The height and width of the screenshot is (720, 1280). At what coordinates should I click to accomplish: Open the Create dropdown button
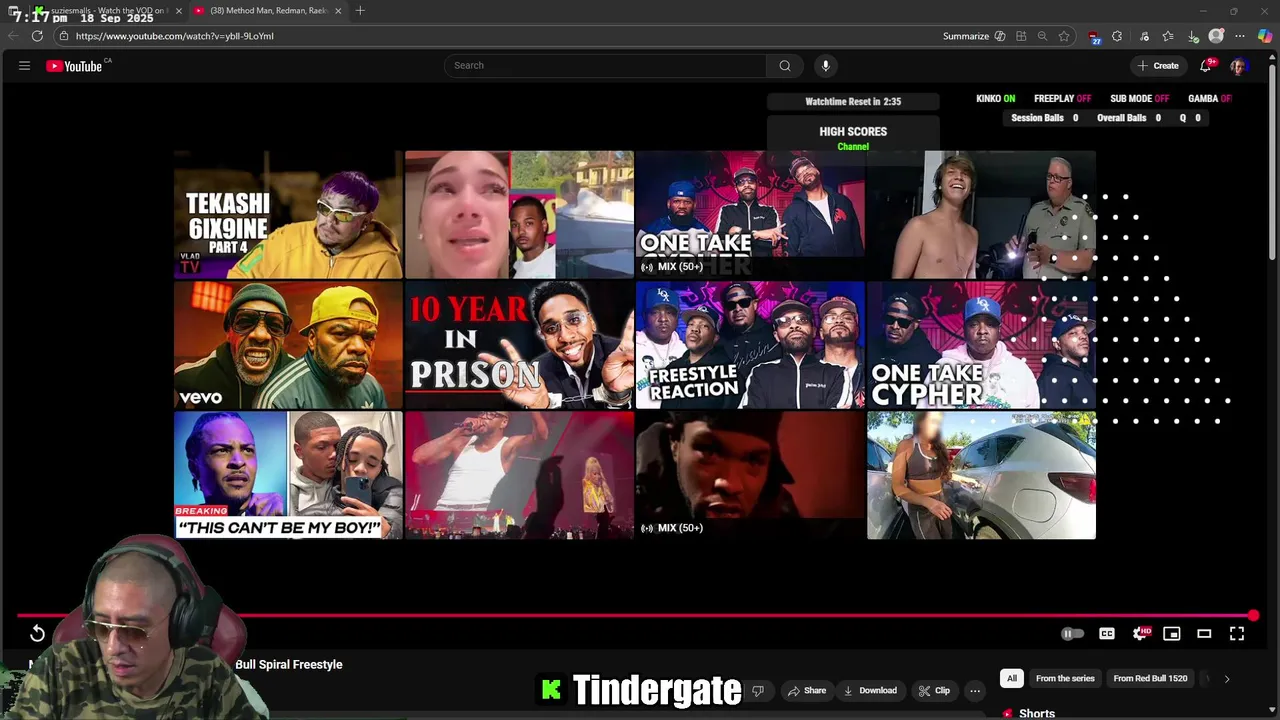coord(1158,66)
